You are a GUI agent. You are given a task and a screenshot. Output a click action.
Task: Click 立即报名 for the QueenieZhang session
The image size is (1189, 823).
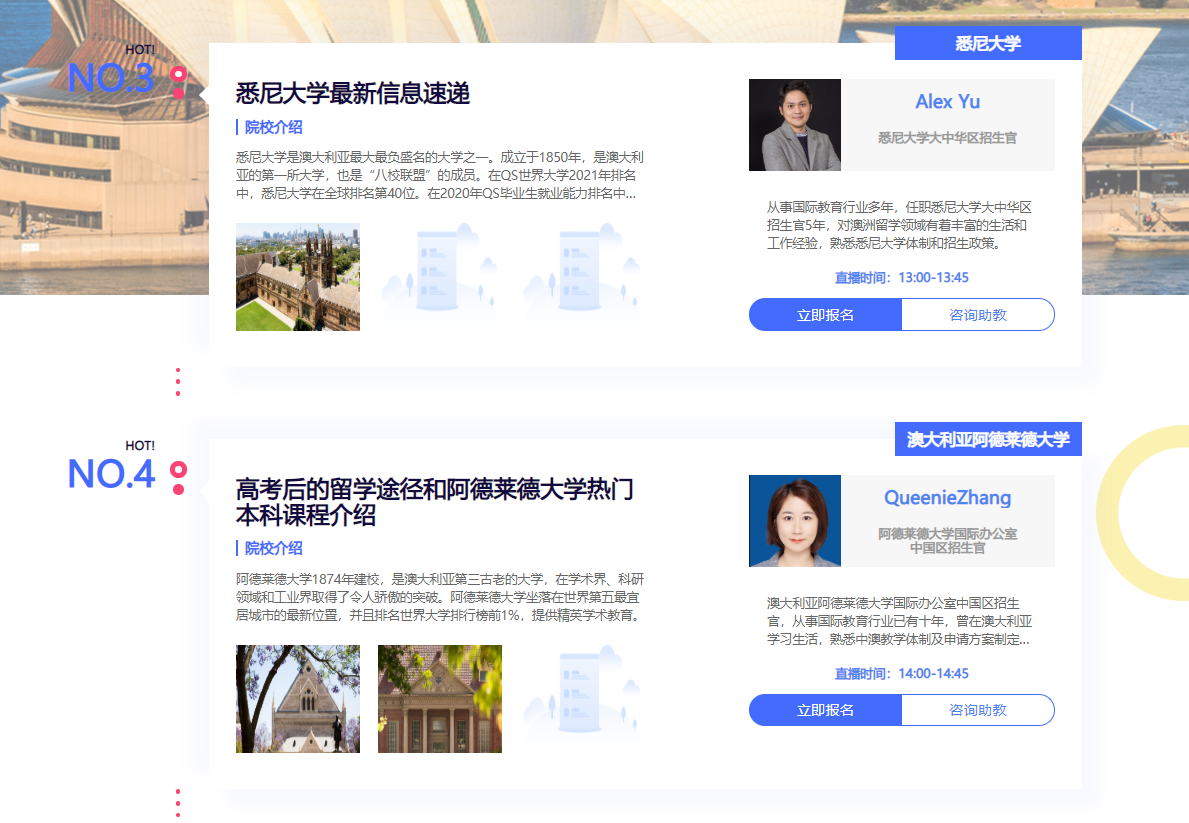(x=825, y=710)
